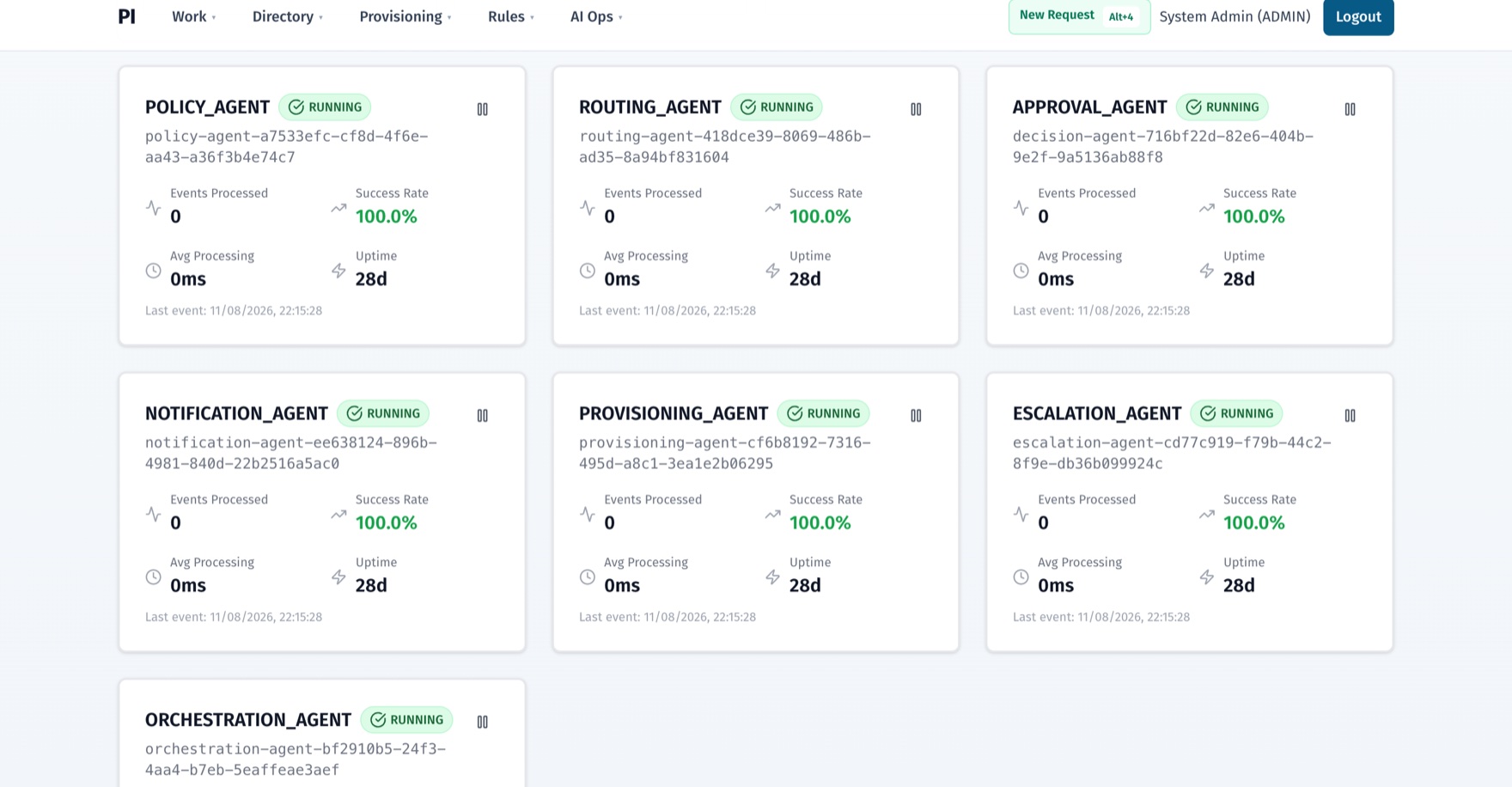Click ROUTING_AGENT success rate trend icon

click(772, 207)
